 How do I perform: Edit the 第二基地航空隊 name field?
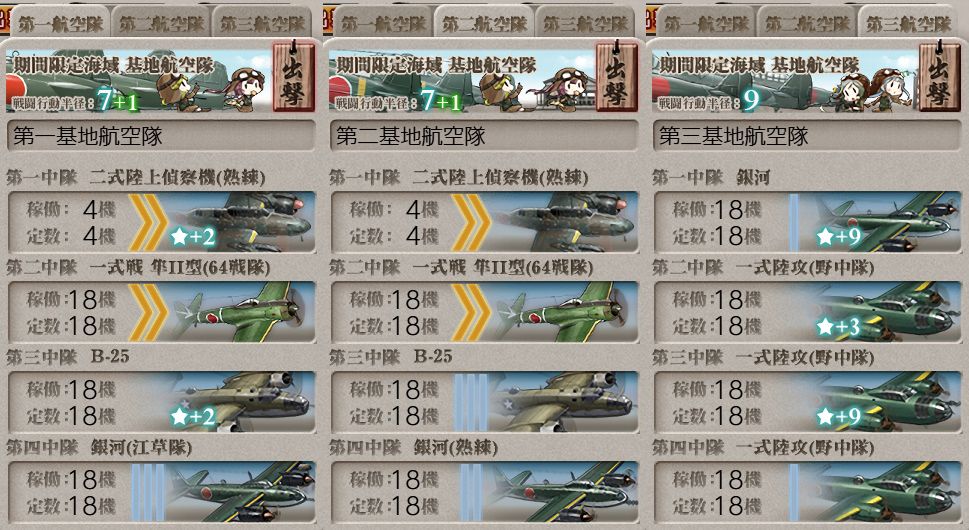click(485, 136)
